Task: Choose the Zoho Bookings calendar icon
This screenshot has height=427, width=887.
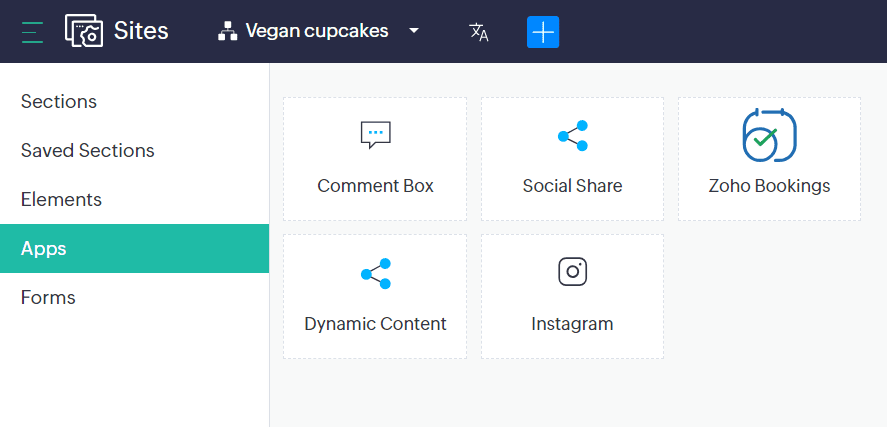Action: pyautogui.click(x=769, y=136)
